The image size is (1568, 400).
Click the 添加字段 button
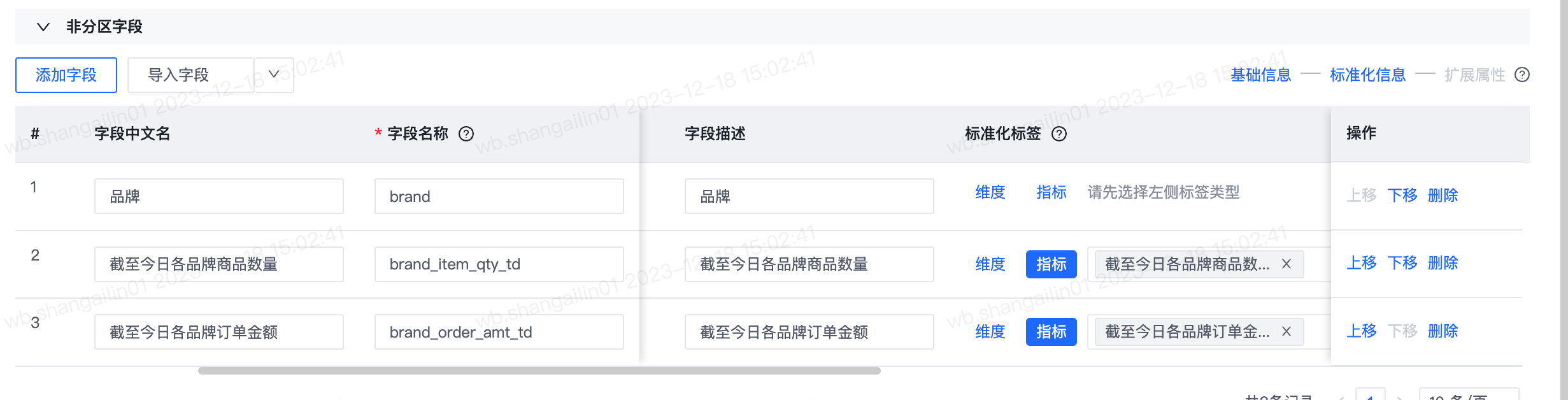[66, 75]
